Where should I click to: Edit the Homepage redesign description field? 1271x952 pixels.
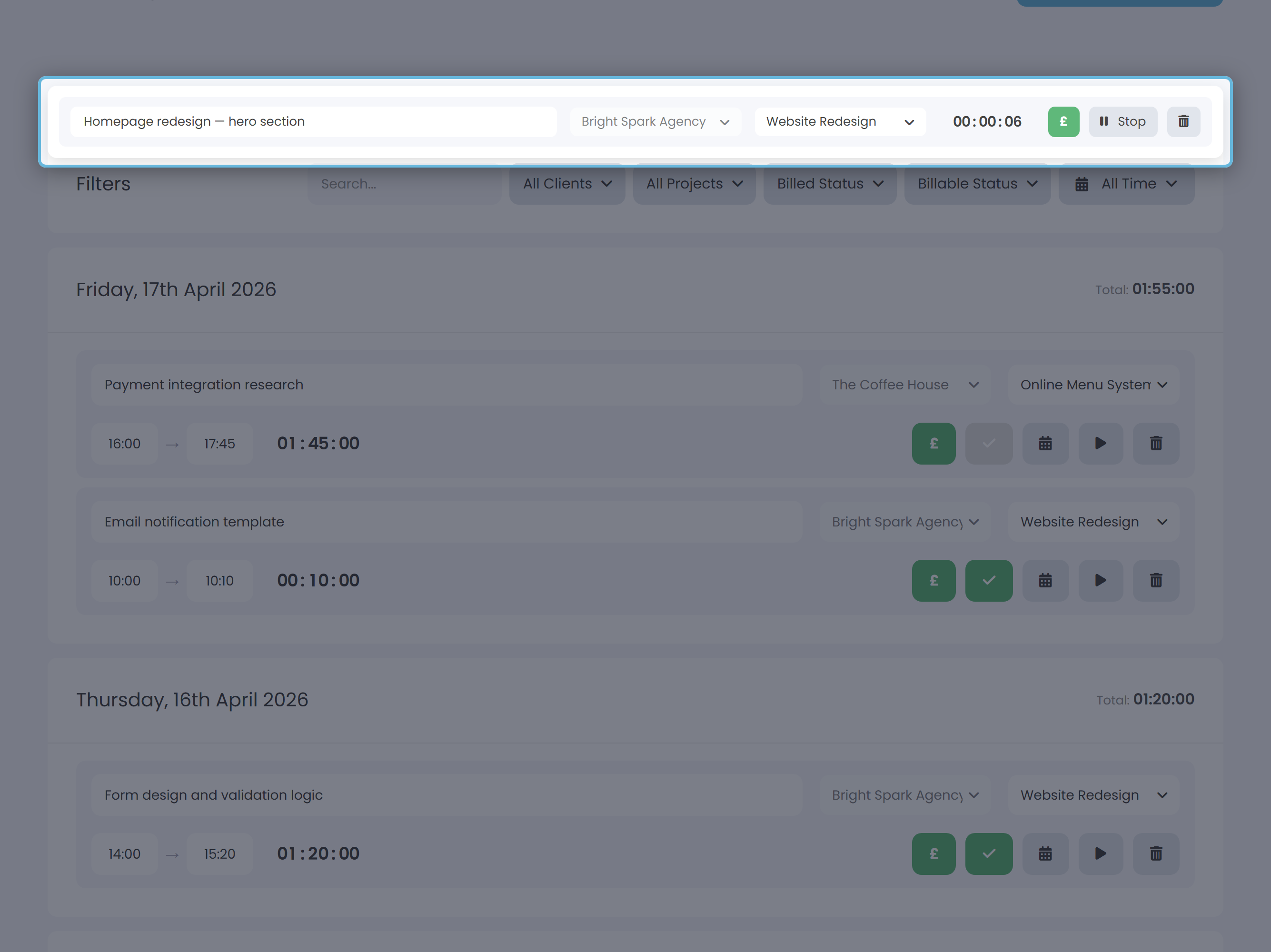click(313, 121)
